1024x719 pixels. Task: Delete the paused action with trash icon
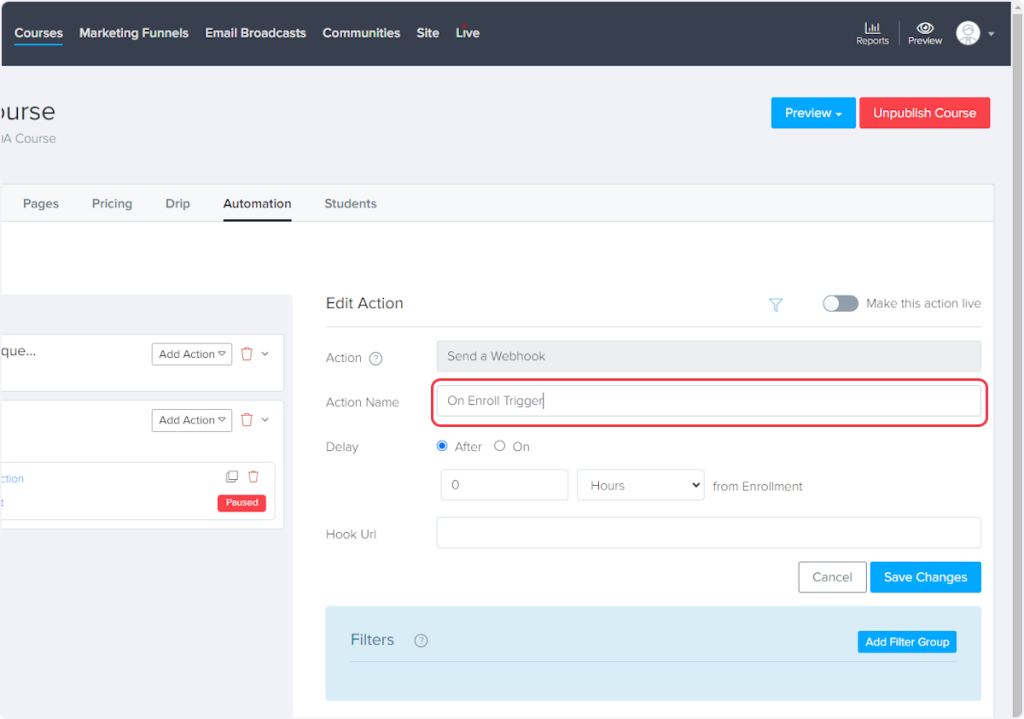coord(253,477)
